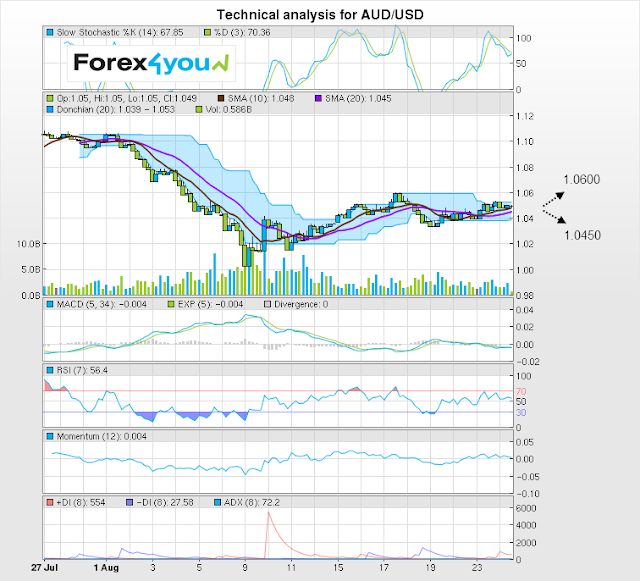Click the +DI spike peak near Aug 10
The width and height of the screenshot is (640, 581).
pyautogui.click(x=268, y=512)
